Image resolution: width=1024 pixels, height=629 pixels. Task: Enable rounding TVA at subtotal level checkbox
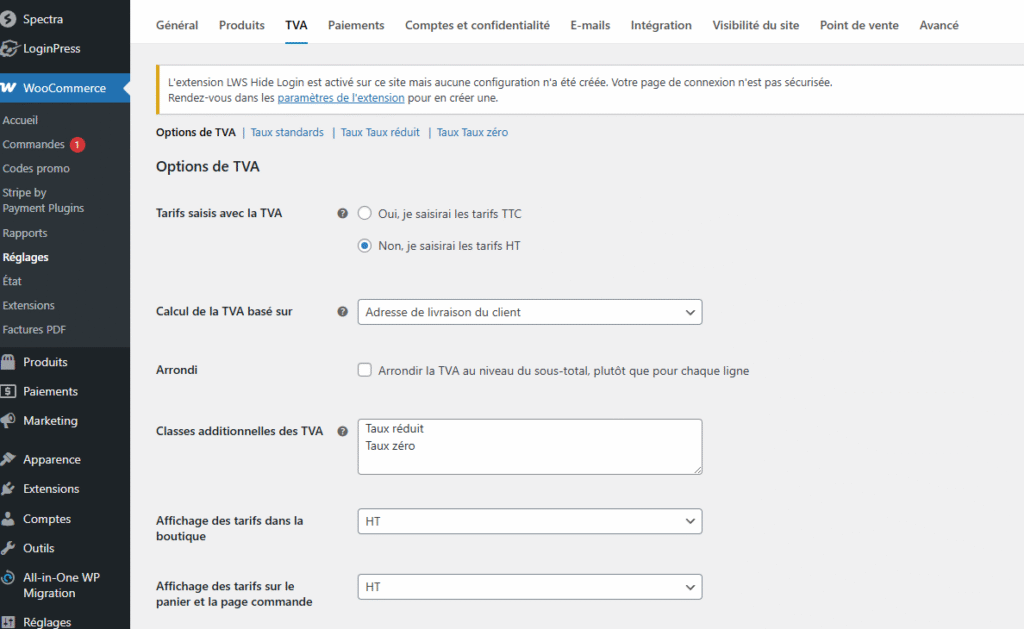click(x=365, y=370)
